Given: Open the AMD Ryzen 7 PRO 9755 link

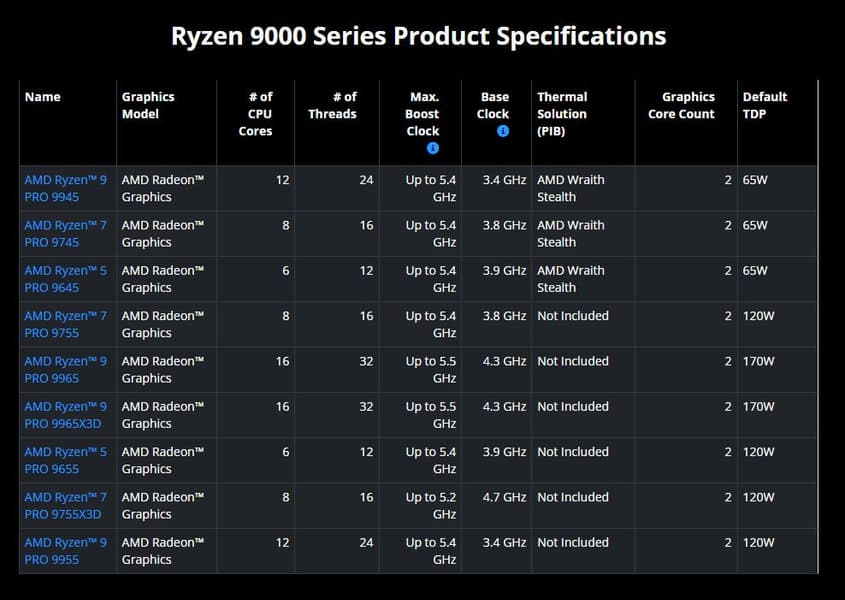Looking at the screenshot, I should pyautogui.click(x=66, y=324).
